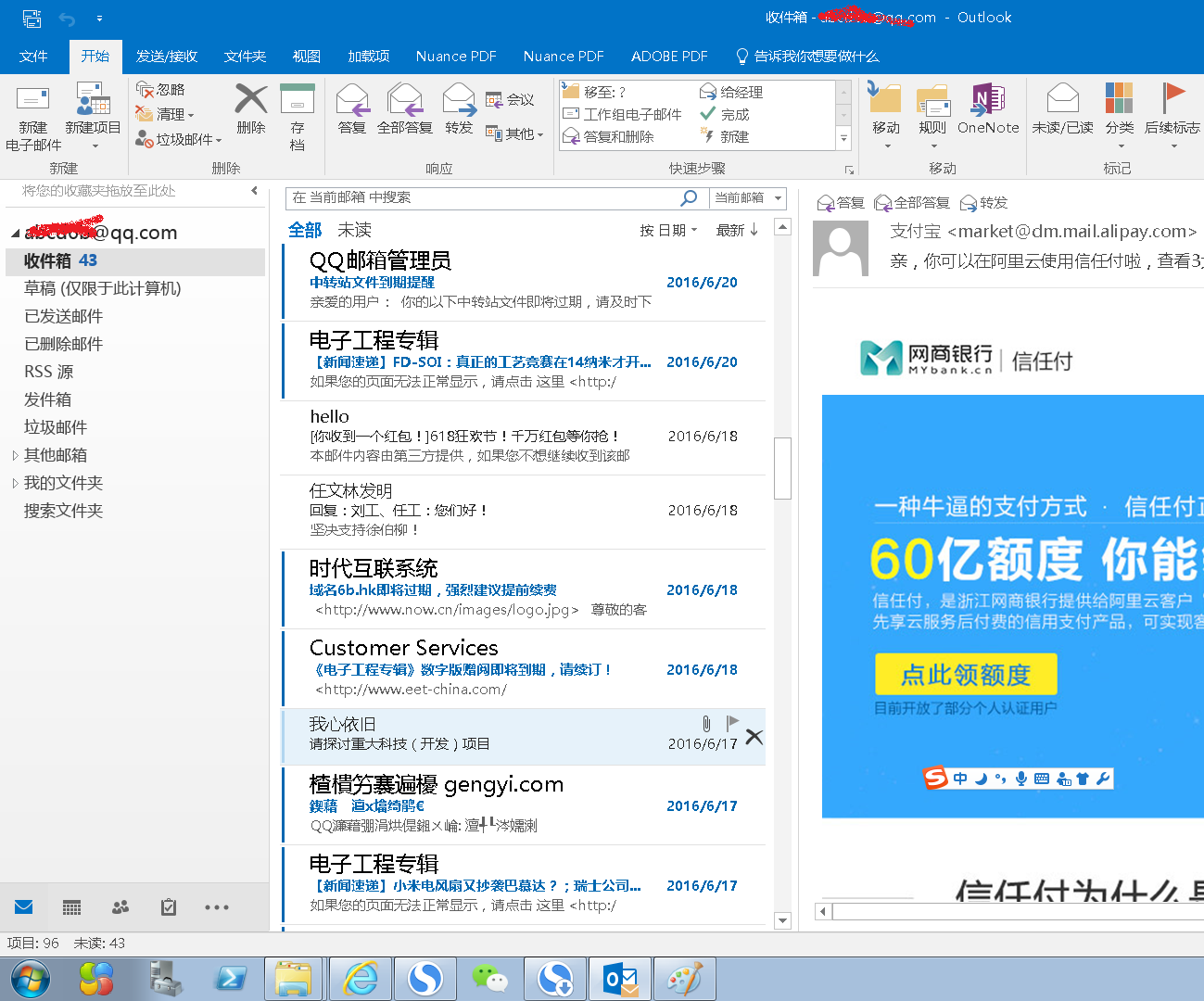Click the Reply All (全部答复) ribbon icon
This screenshot has width=1204, height=1001.
tap(404, 100)
